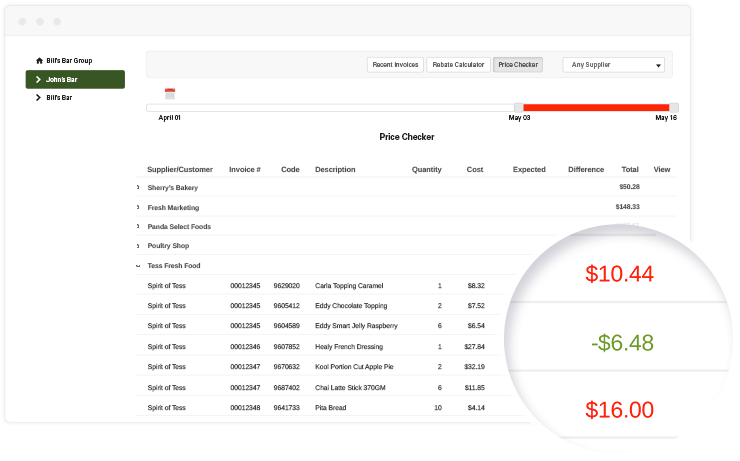Click the home icon beside Bill's Bar Group
Viewport: 740px width, 461px height.
pos(39,61)
